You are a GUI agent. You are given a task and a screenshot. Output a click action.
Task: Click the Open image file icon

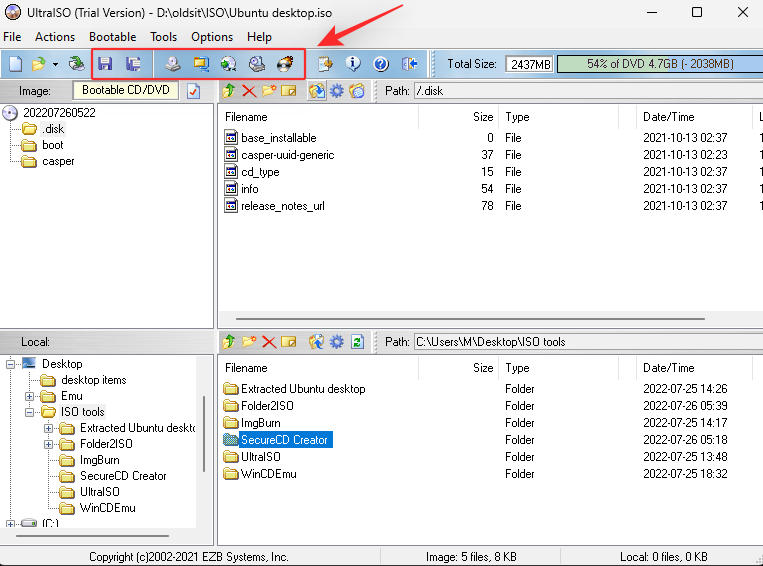click(38, 64)
